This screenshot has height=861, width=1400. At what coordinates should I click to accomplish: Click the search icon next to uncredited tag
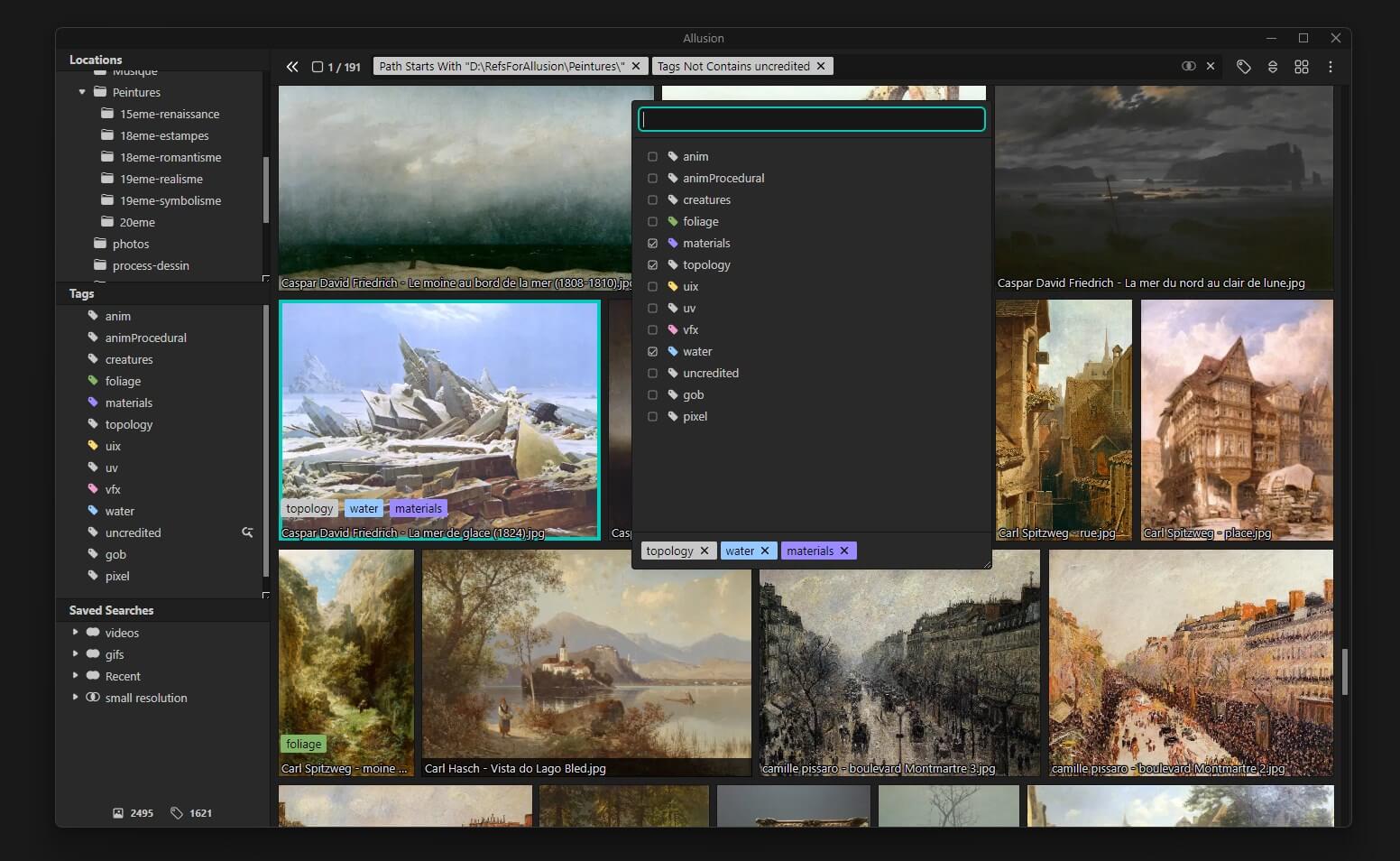[x=247, y=532]
